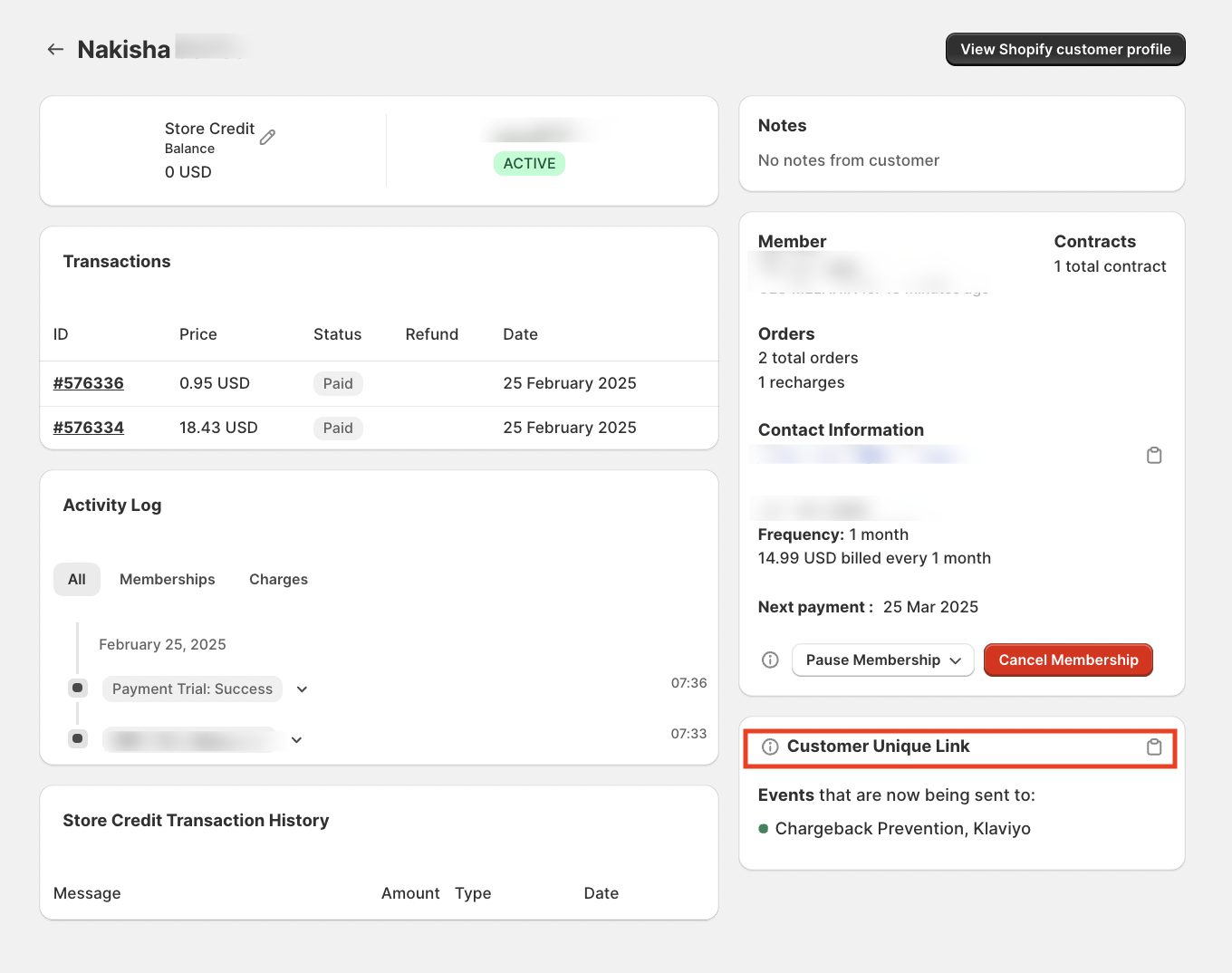Click the info icon beside Customer Unique Link
The image size is (1232, 973).
(x=770, y=747)
